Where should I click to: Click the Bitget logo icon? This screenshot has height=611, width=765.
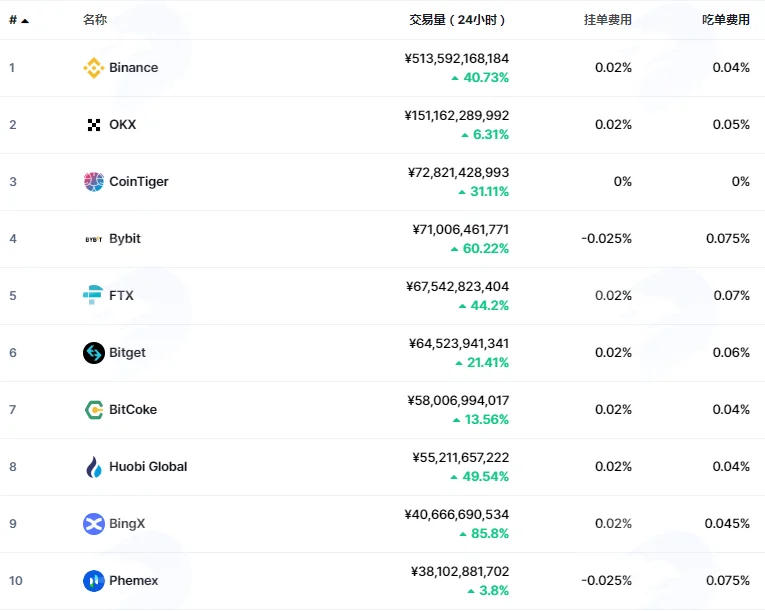94,353
